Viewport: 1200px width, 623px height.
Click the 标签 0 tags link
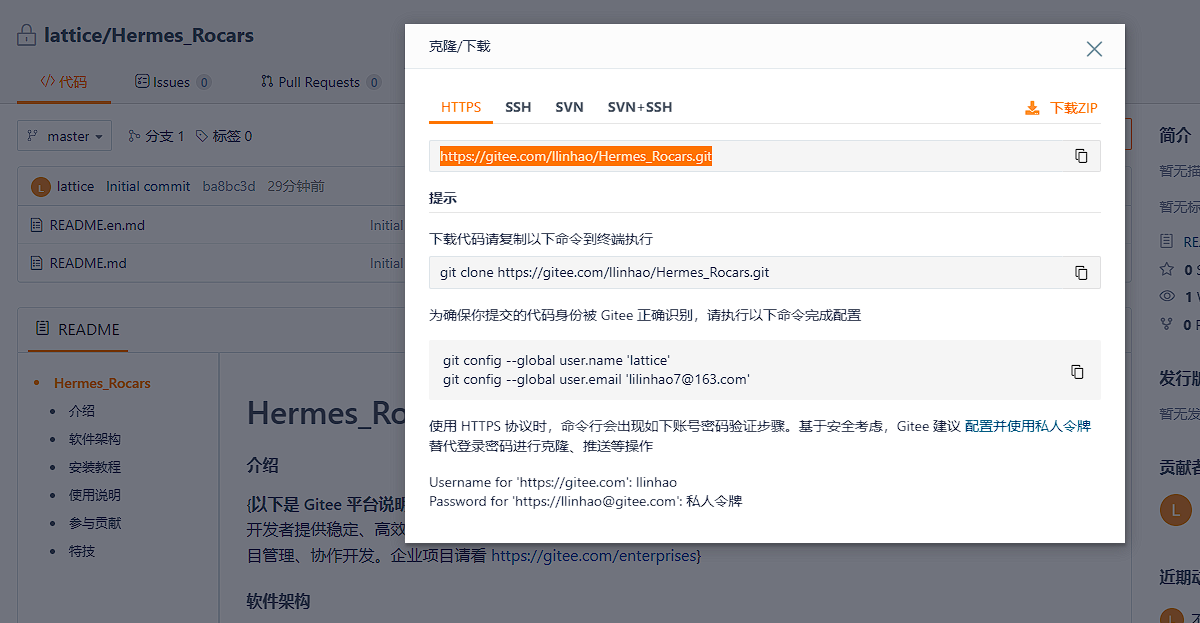(224, 136)
